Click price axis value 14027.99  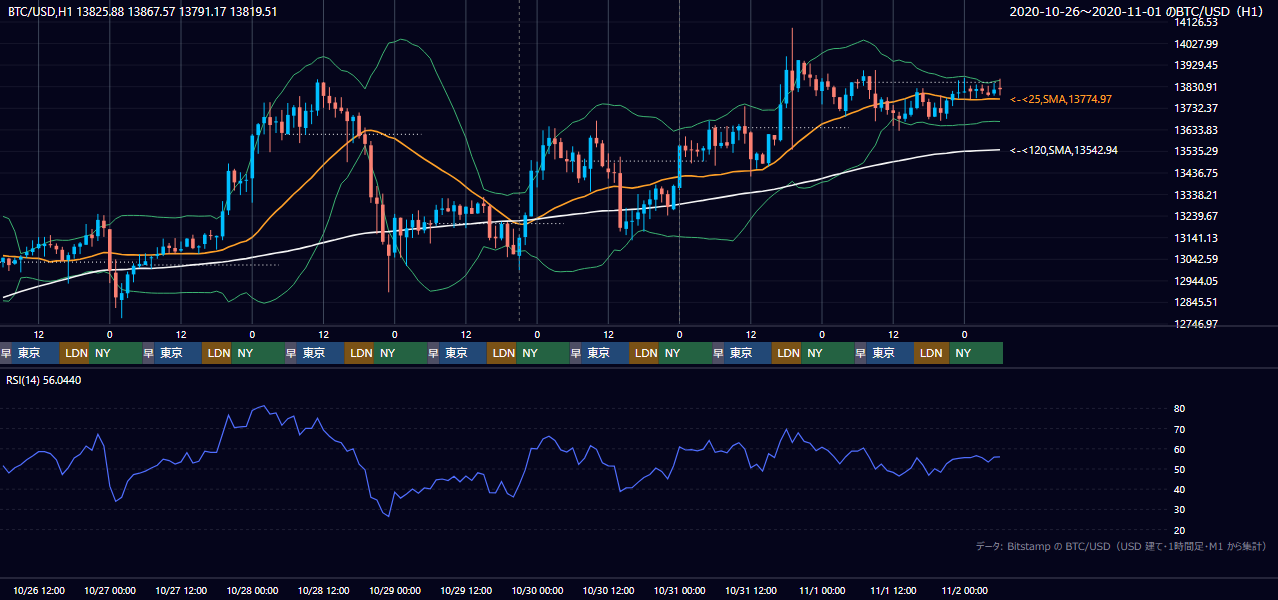1196,44
